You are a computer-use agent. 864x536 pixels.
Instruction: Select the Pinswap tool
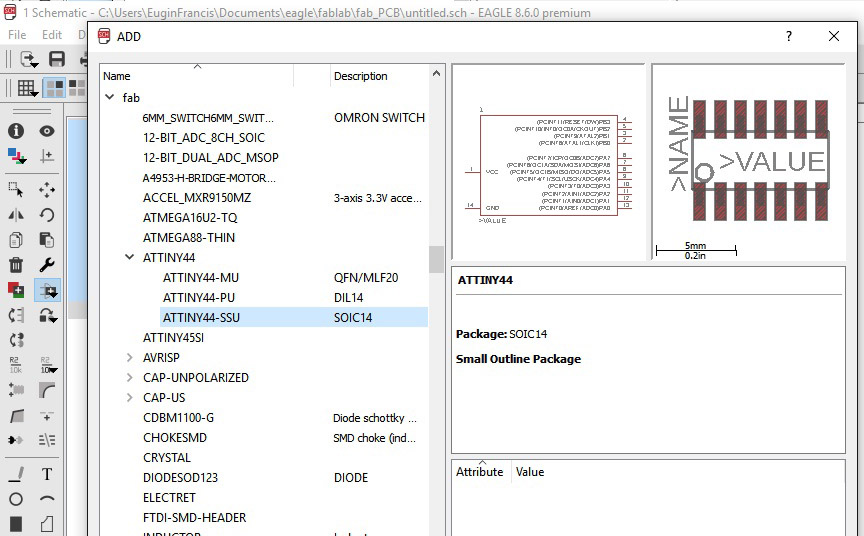pyautogui.click(x=16, y=315)
